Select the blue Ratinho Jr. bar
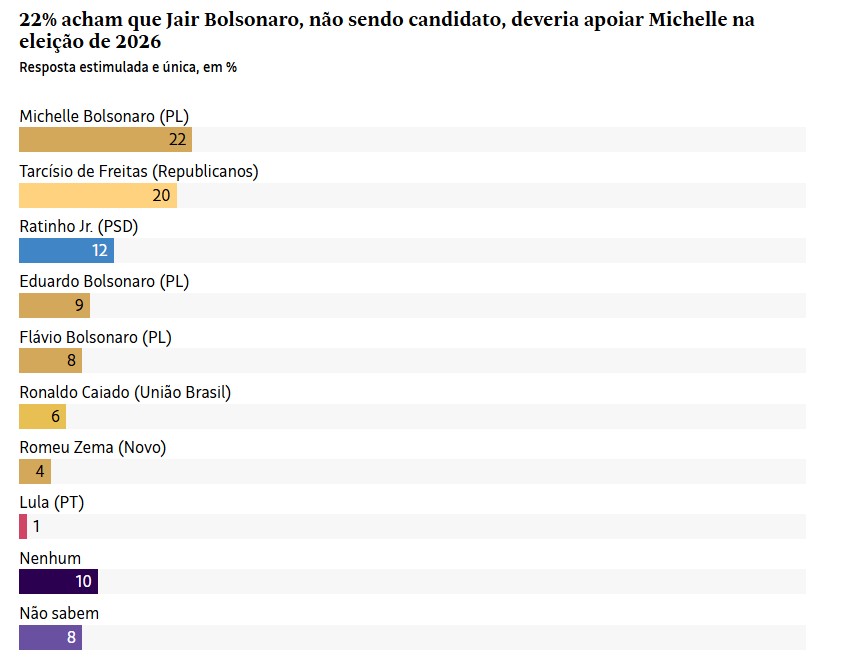862x663 pixels. click(66, 250)
